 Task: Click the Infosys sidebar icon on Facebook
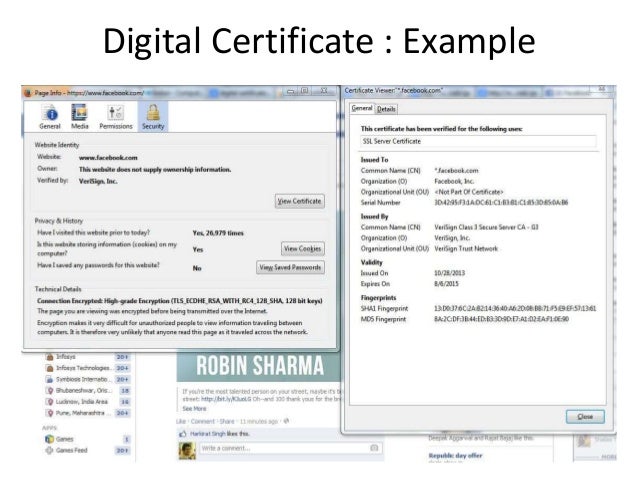(x=50, y=357)
